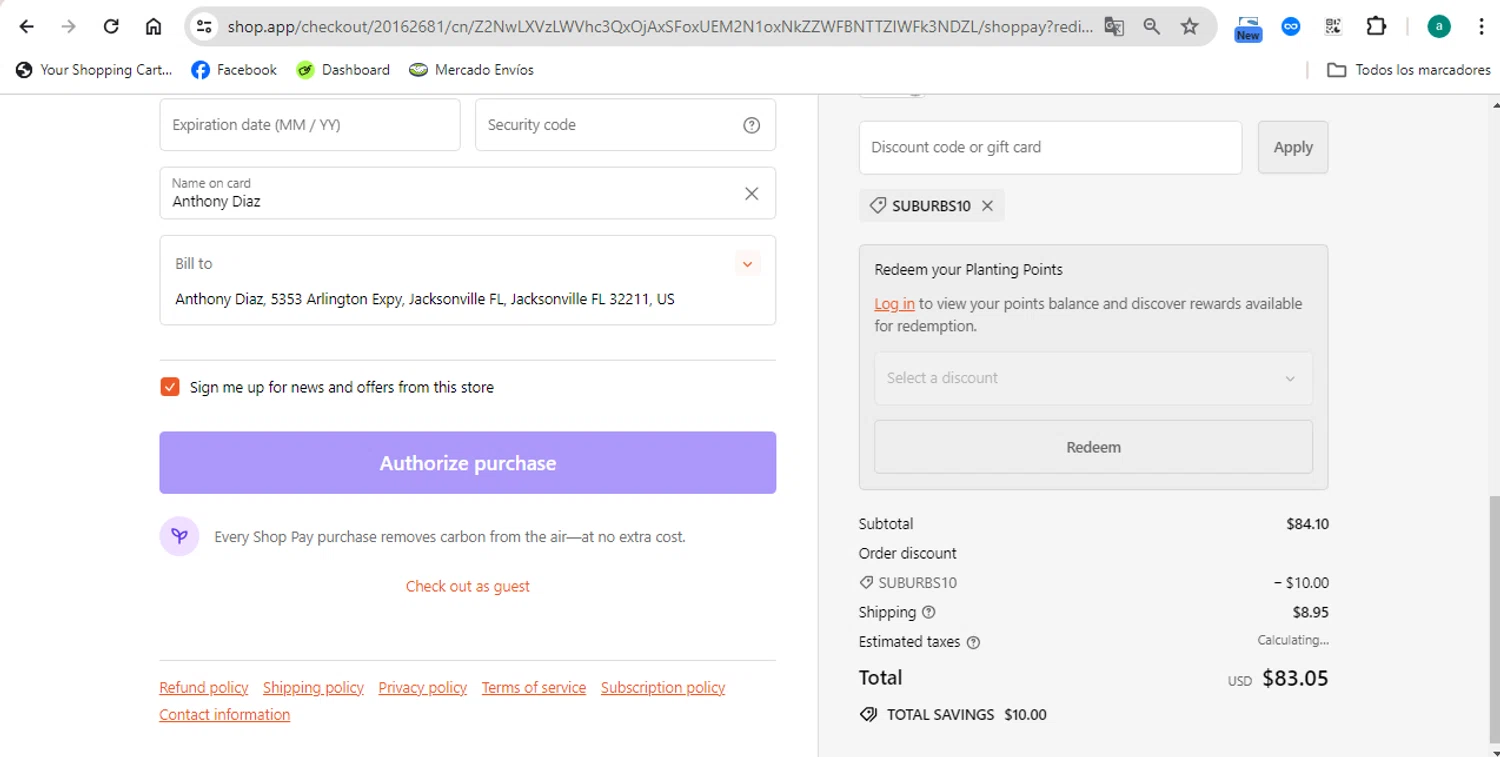Image resolution: width=1500 pixels, height=757 pixels.
Task: Open the Select a discount dropdown
Action: (x=1093, y=378)
